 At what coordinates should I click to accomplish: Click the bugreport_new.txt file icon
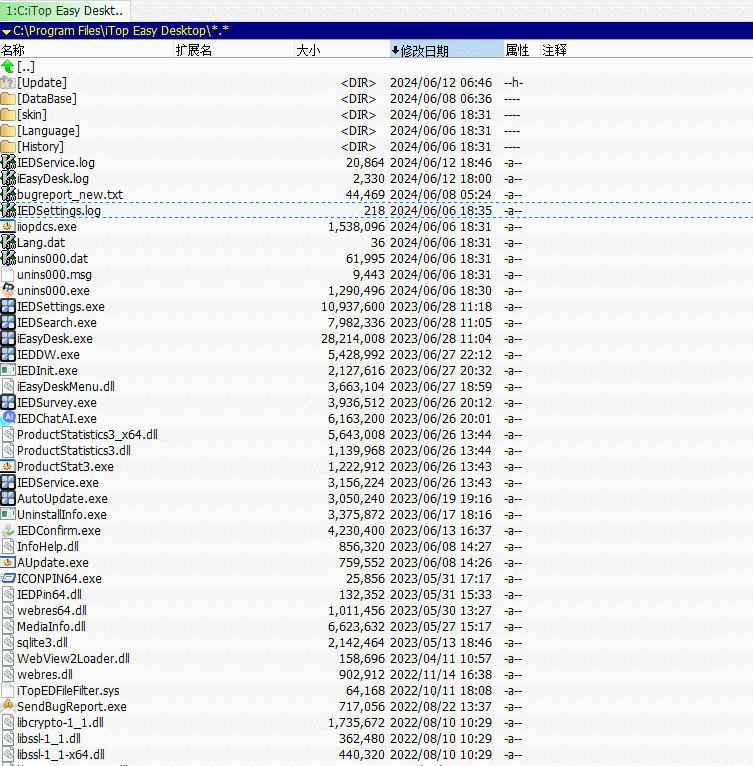(8, 195)
